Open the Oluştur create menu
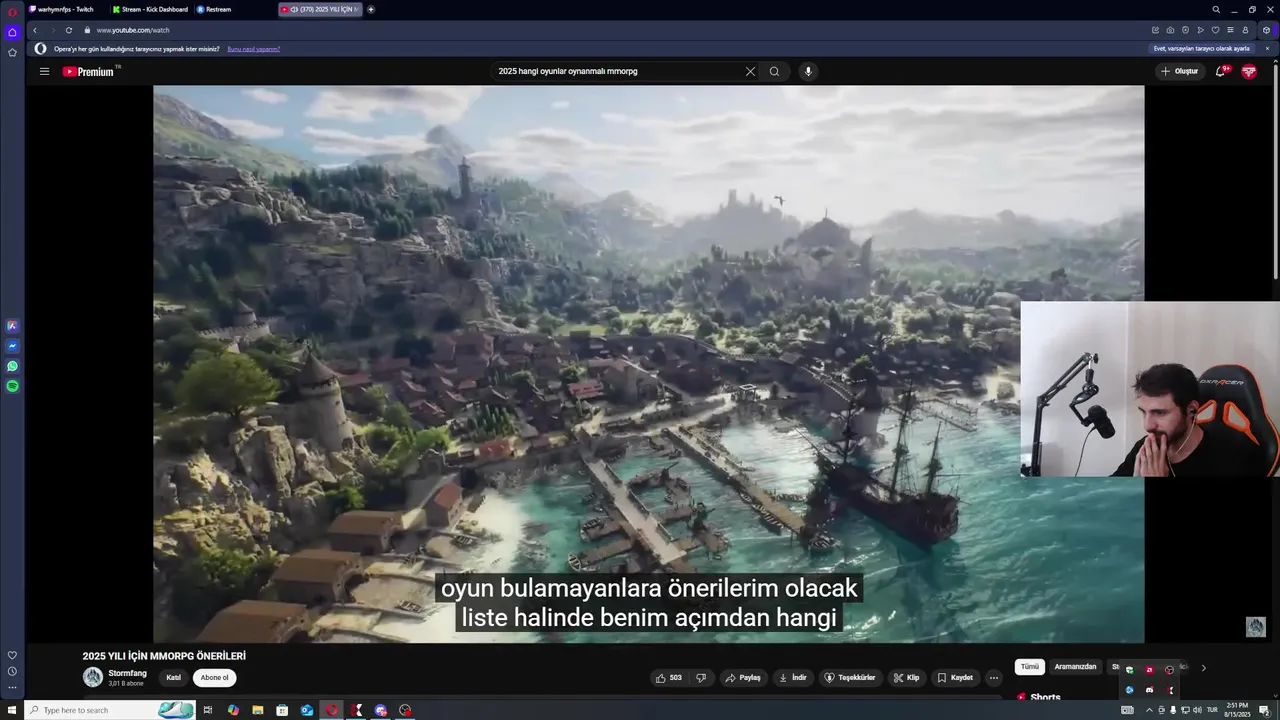Screen dimensions: 1280x720 pyautogui.click(x=1179, y=71)
